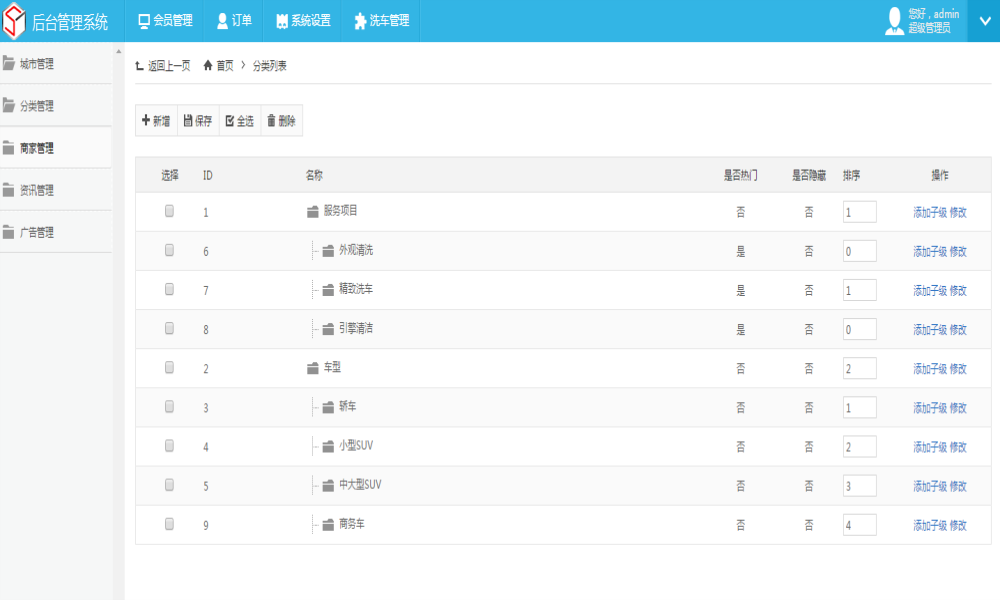Click the sidebar scroll up arrow
1000x600 pixels.
[x=119, y=51]
